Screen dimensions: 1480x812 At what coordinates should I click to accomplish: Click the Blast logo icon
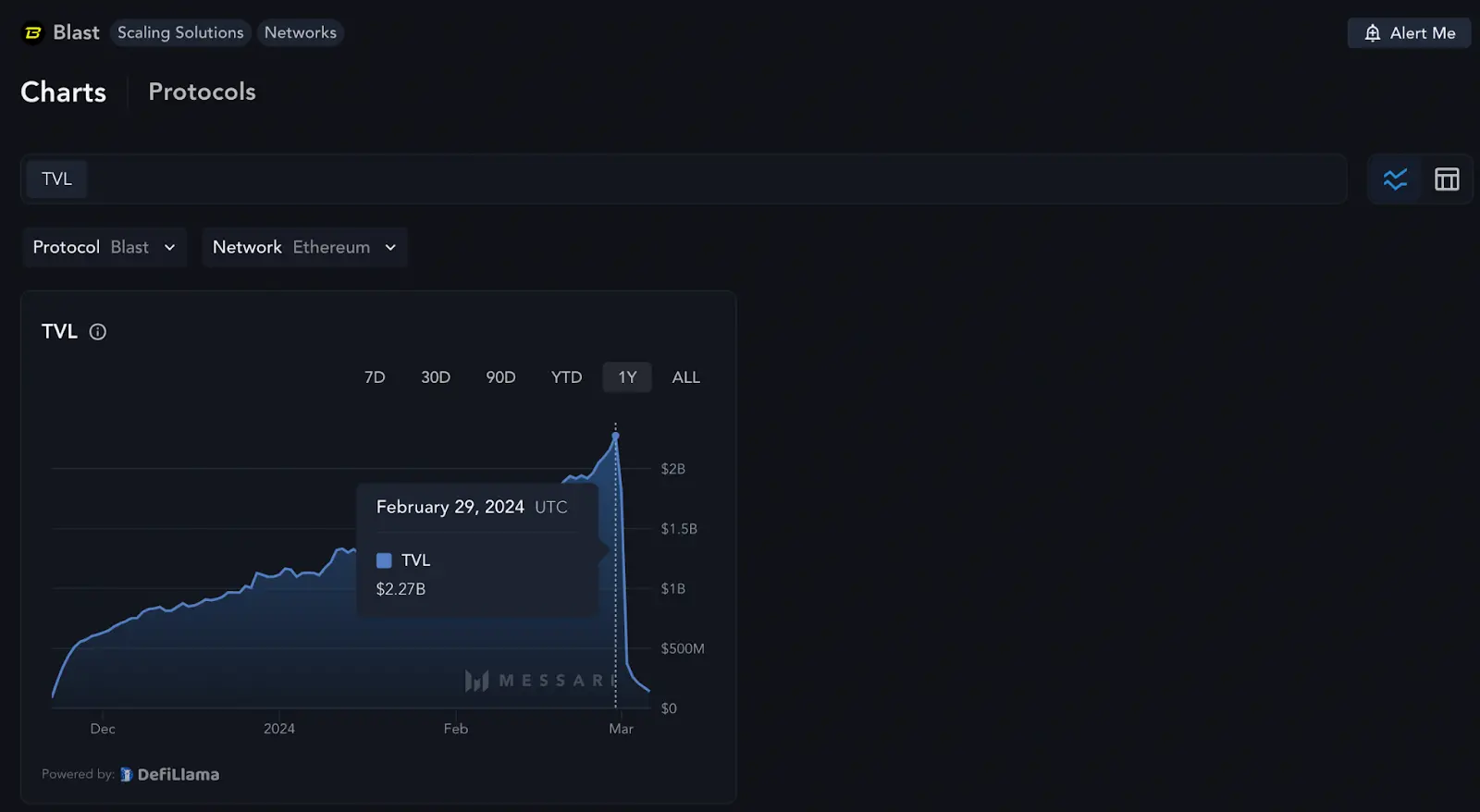tap(33, 33)
